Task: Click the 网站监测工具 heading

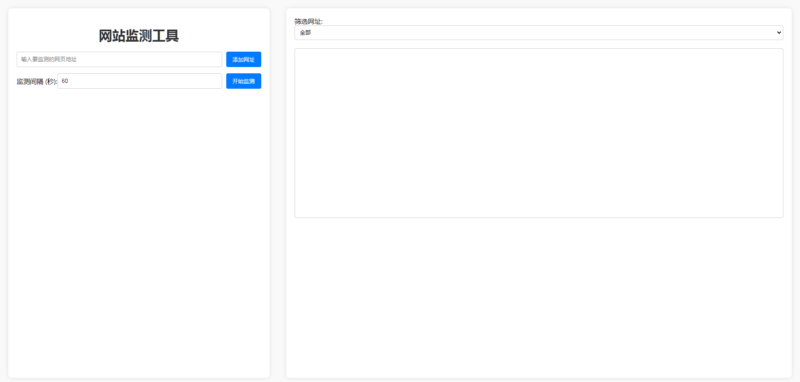Action: click(139, 36)
